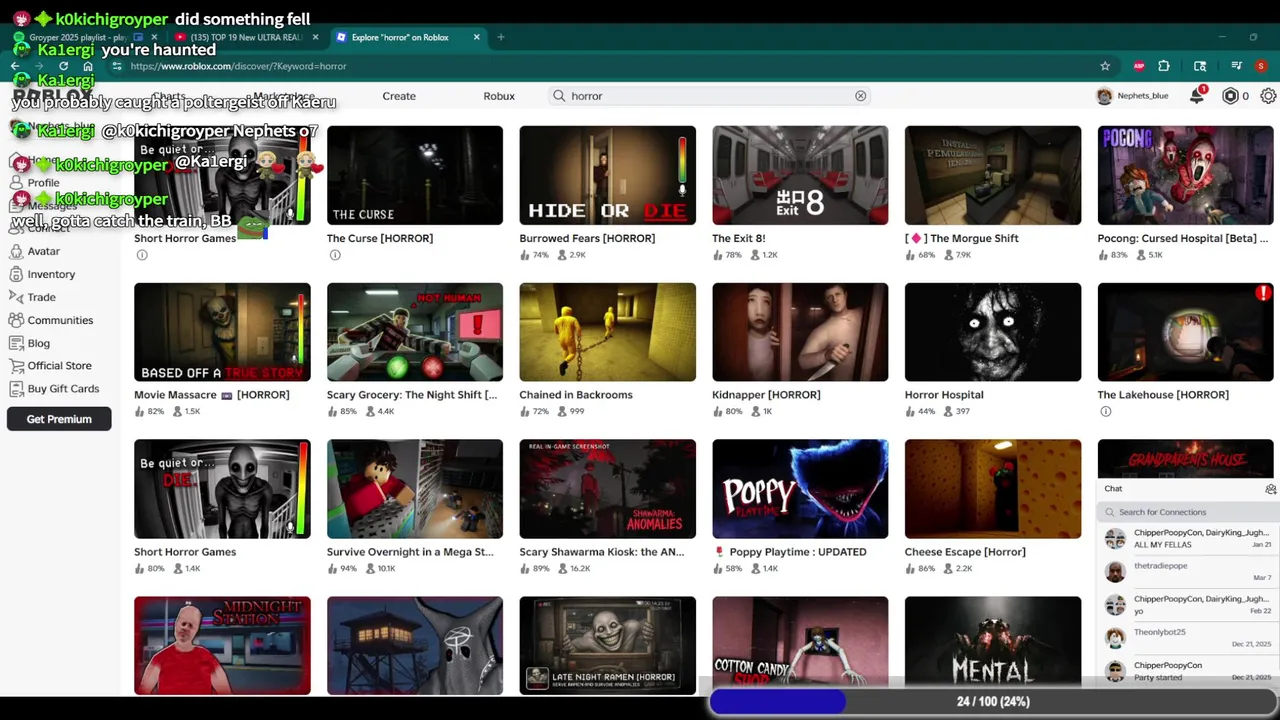The image size is (1280, 720).
Task: Click the create group chat icon
Action: pos(1270,489)
